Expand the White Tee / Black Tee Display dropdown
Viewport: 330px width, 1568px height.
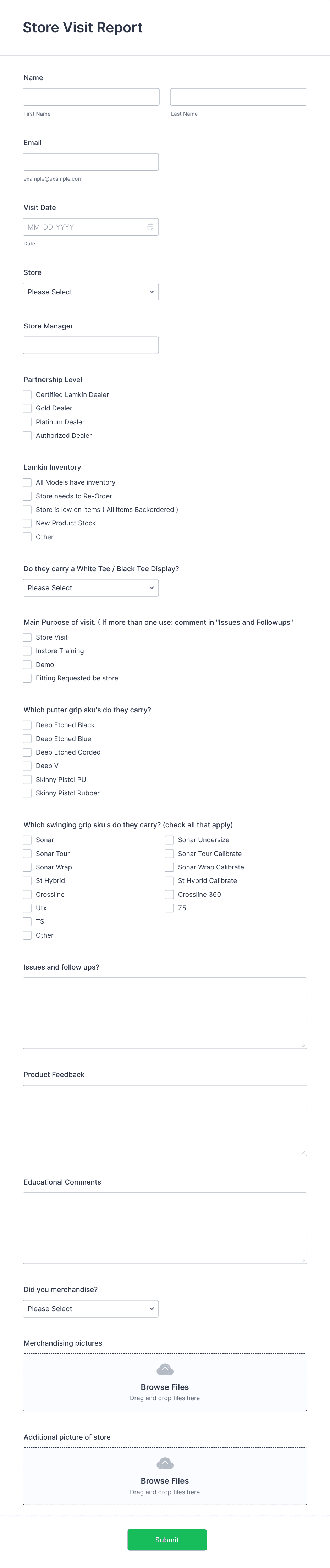click(x=90, y=587)
